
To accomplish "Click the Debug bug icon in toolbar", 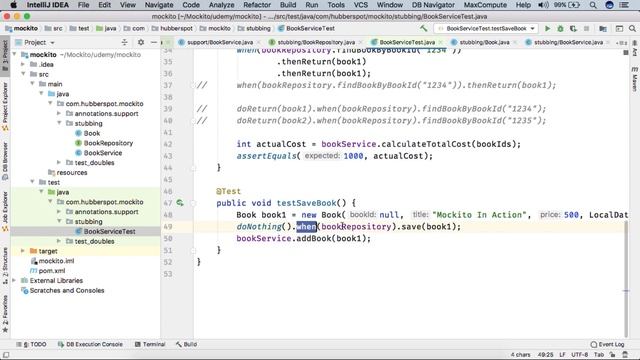I will pos(560,29).
